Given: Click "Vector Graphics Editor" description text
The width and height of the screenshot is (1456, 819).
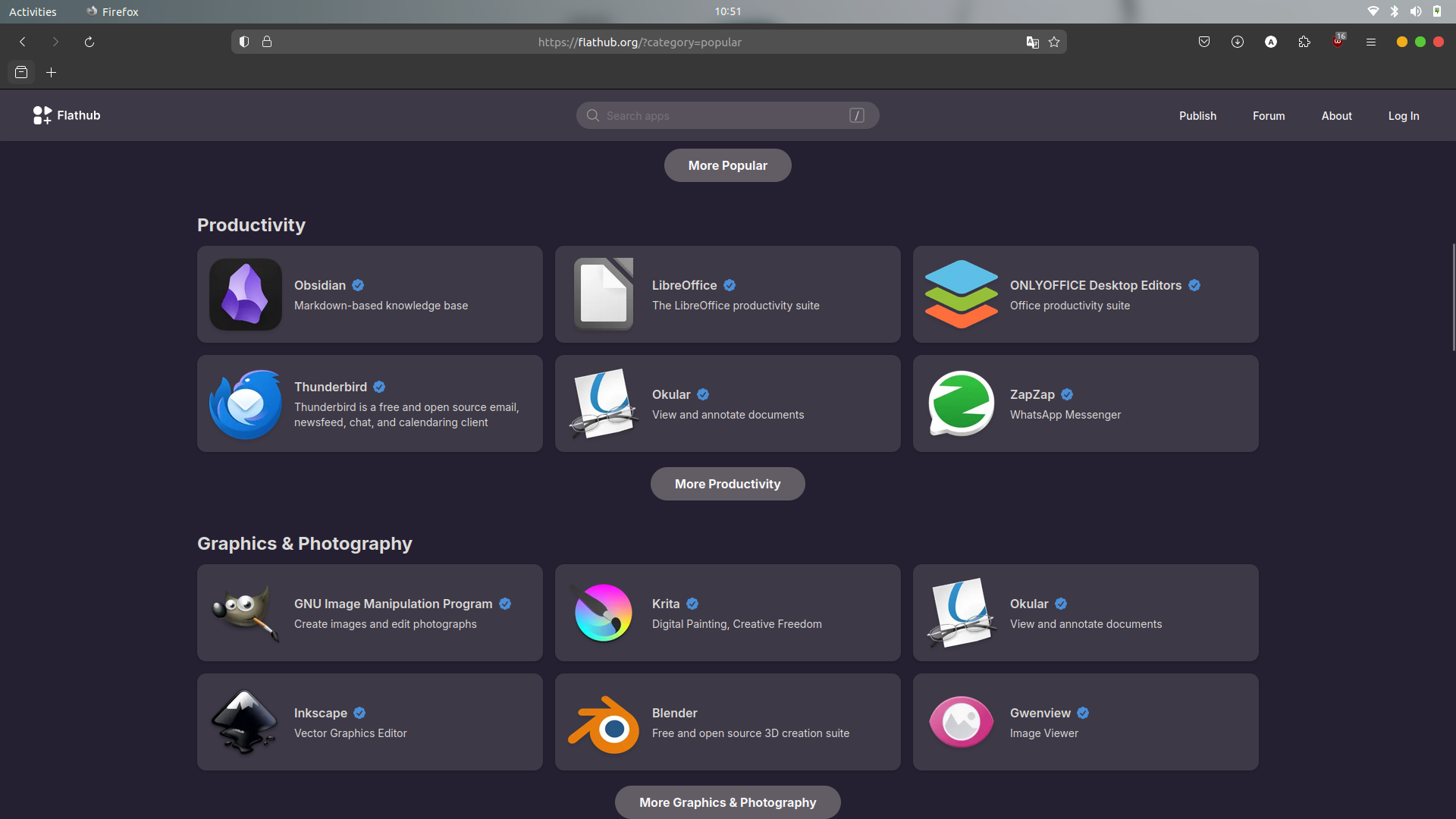Looking at the screenshot, I should 350,733.
